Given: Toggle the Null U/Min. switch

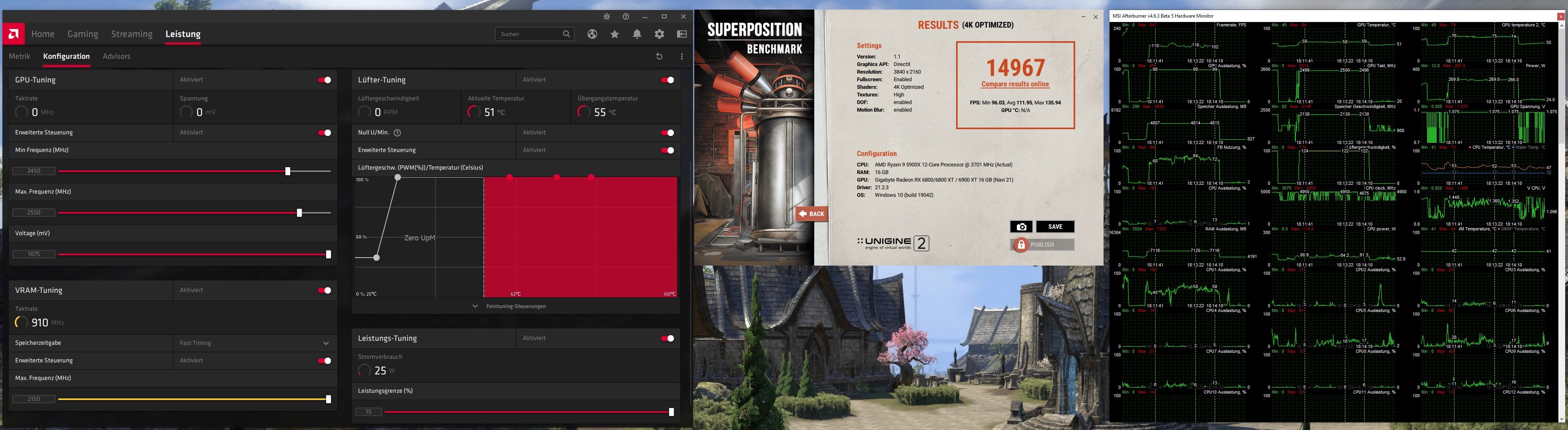Looking at the screenshot, I should [x=668, y=133].
